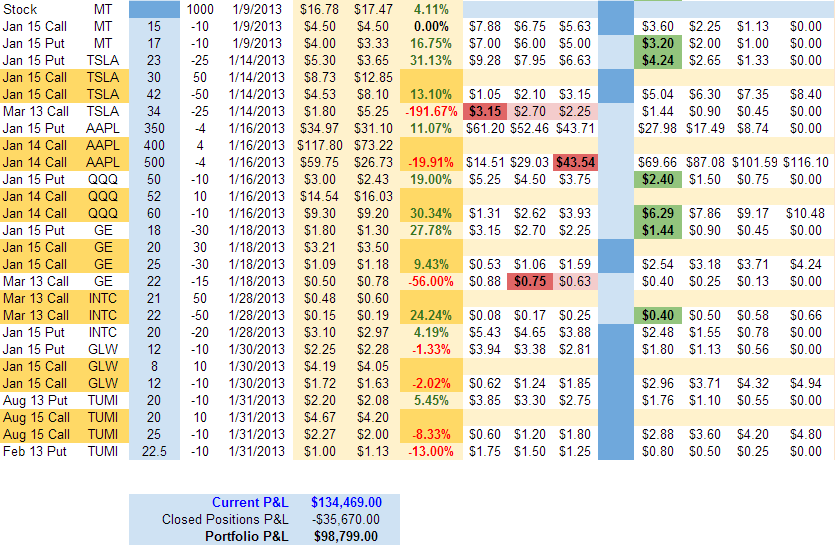Select the 'Feb 13 Put' row label
Screen dimensions: 835x545
tap(35, 451)
